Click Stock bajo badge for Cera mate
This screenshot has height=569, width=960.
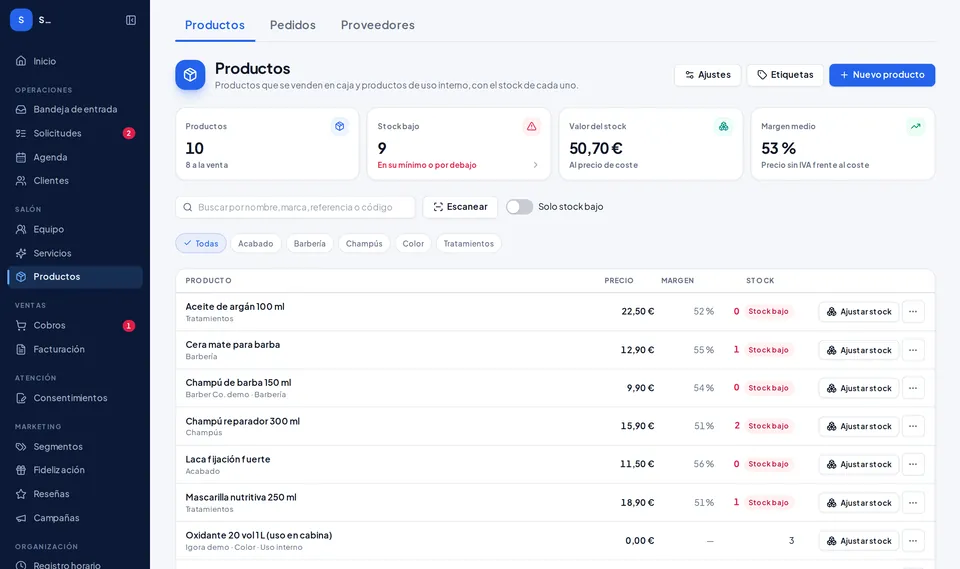tap(768, 350)
